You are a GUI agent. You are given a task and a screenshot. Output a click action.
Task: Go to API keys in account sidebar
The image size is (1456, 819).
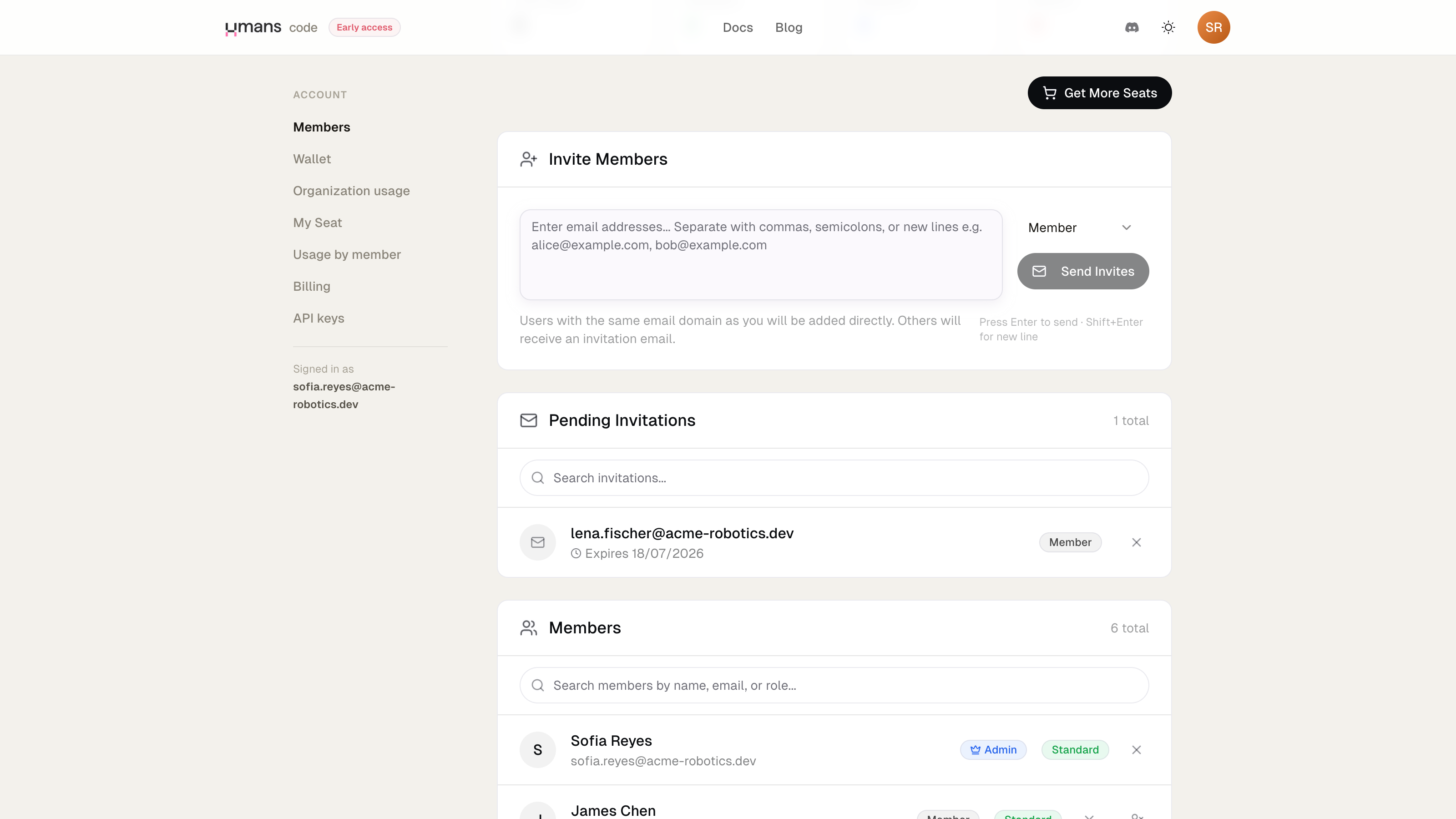(319, 318)
